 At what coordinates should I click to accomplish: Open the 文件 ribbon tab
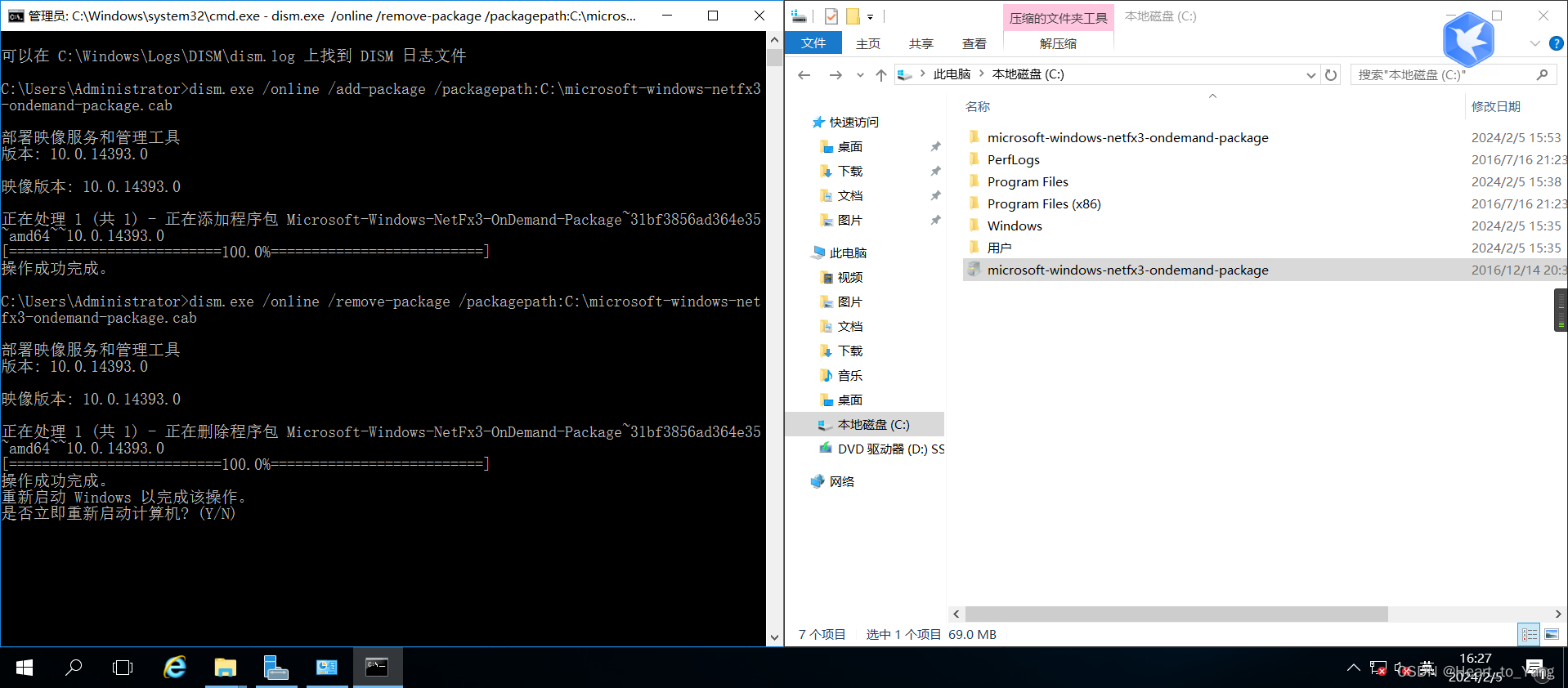pos(813,43)
